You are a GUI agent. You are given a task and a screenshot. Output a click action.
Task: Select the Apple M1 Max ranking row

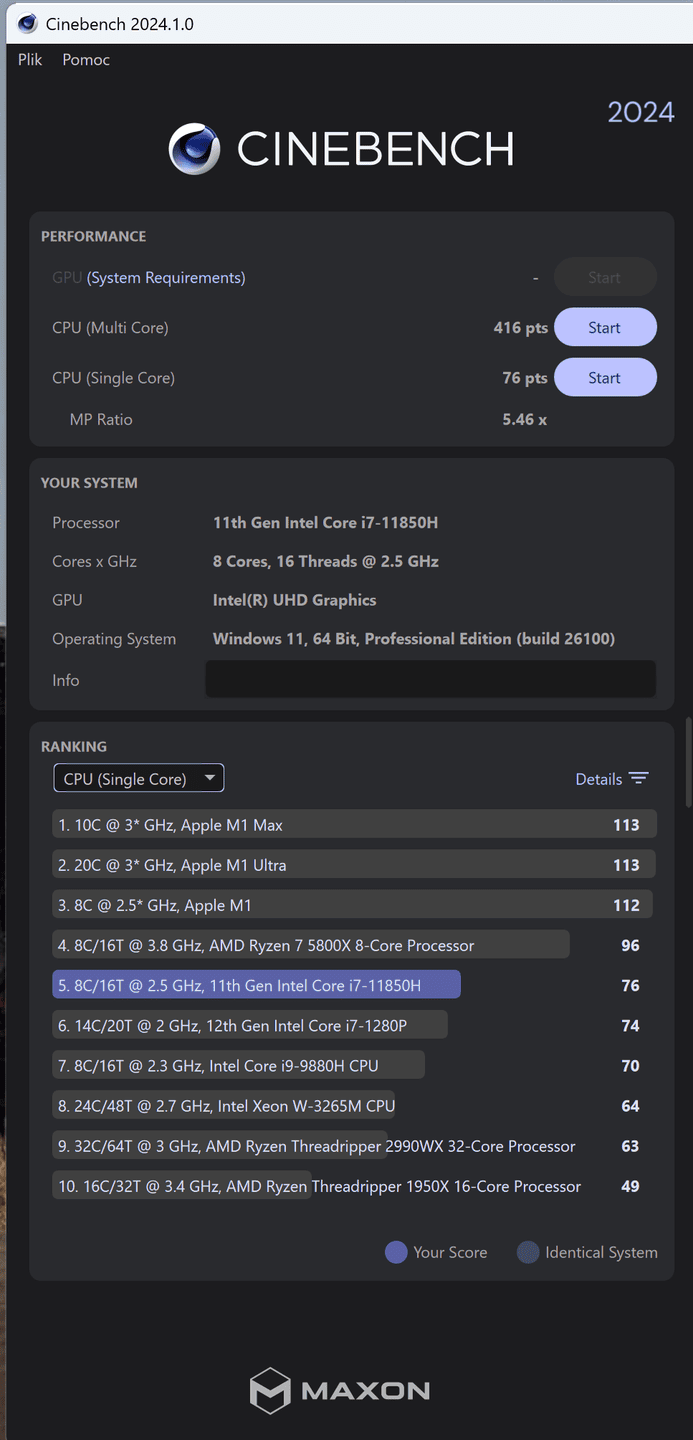coord(354,825)
